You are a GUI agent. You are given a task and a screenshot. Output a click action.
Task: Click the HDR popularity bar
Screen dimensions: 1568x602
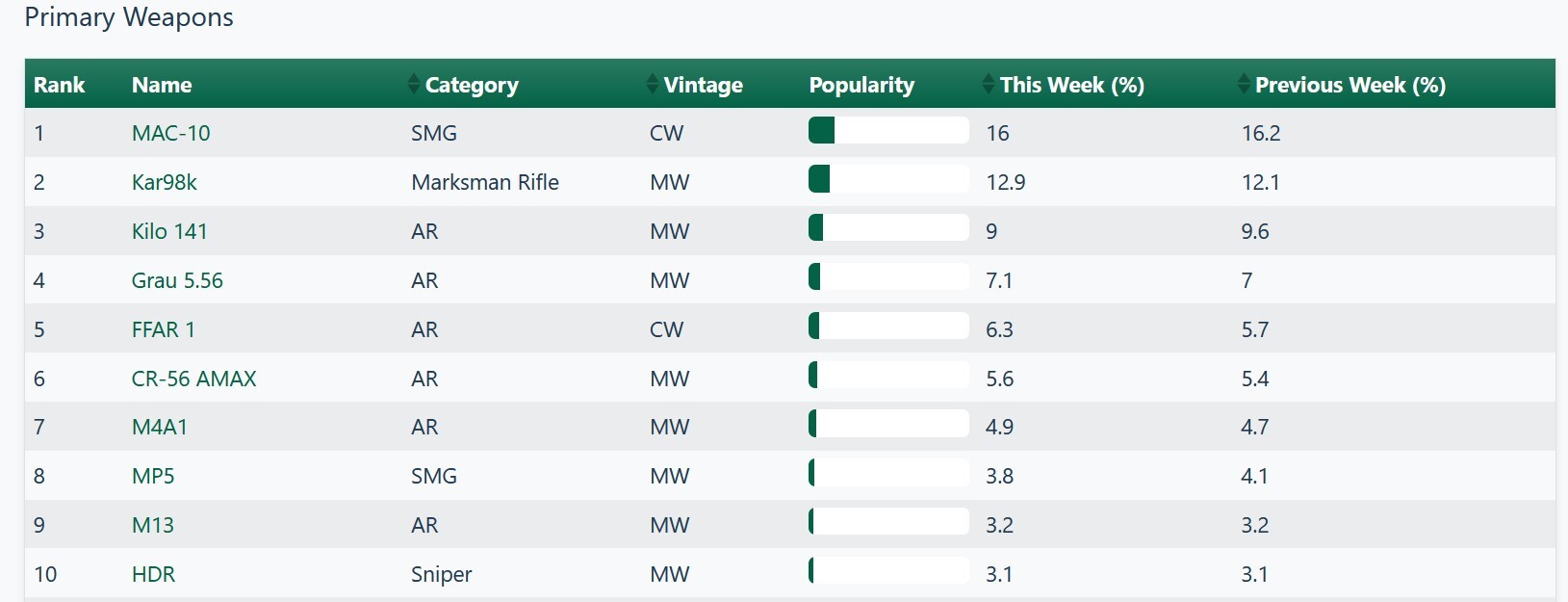(x=888, y=570)
